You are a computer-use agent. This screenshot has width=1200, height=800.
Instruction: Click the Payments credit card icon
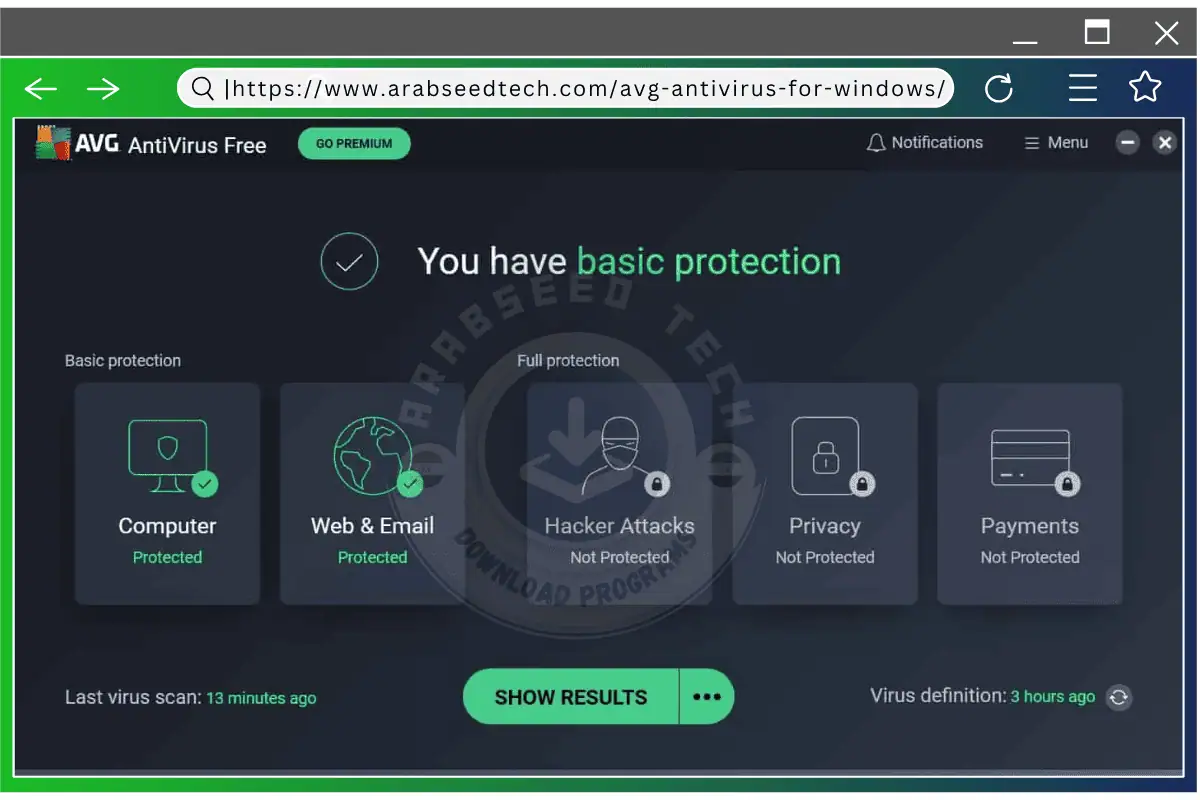tap(1030, 458)
